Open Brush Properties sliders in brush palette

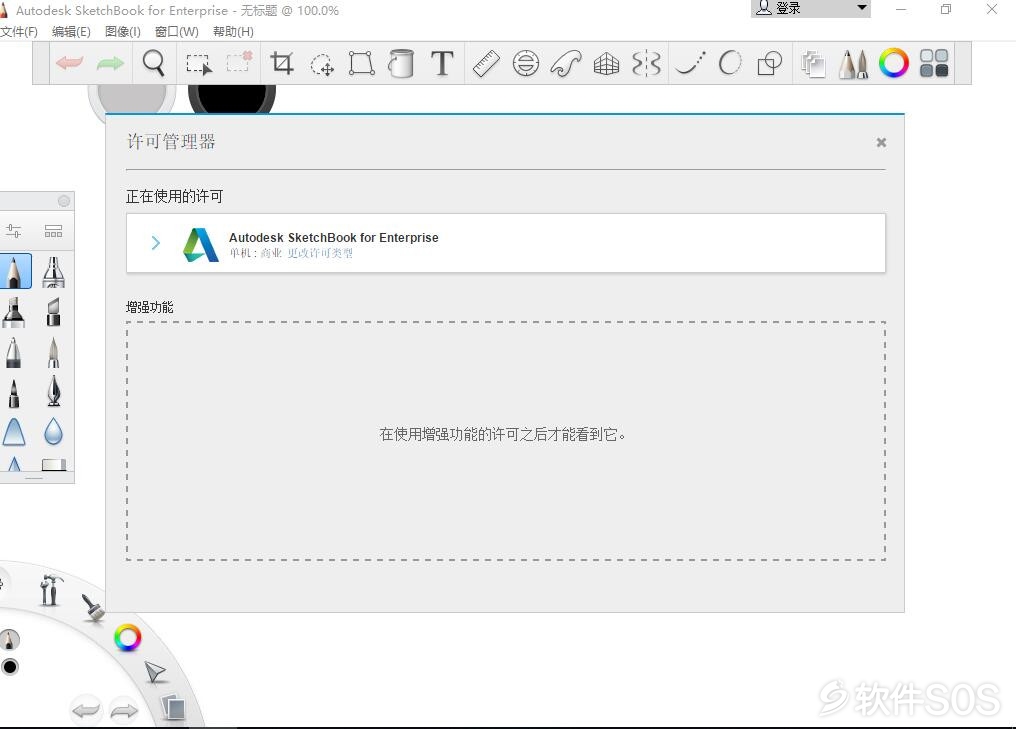[x=14, y=231]
